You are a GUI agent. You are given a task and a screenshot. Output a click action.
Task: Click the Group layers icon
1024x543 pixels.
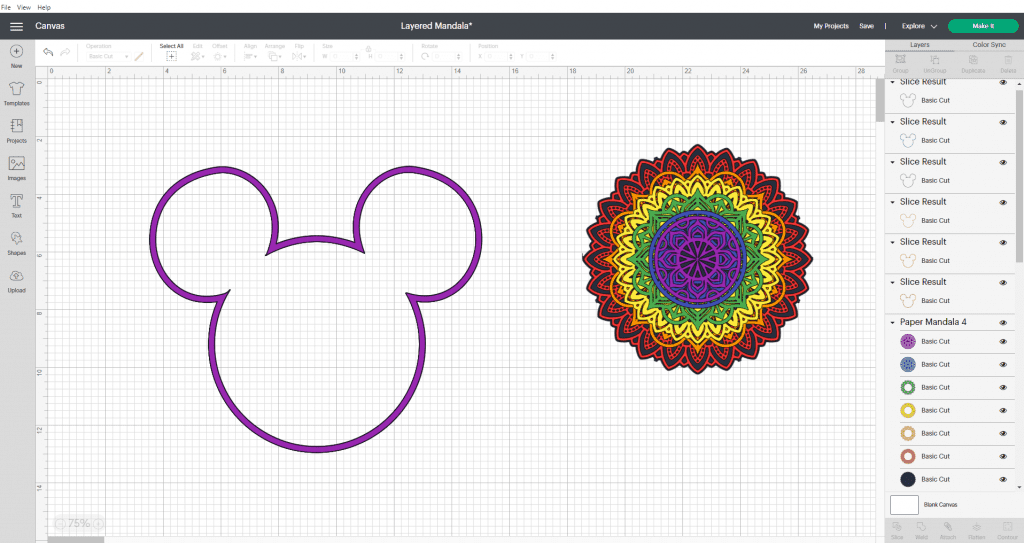tap(901, 59)
